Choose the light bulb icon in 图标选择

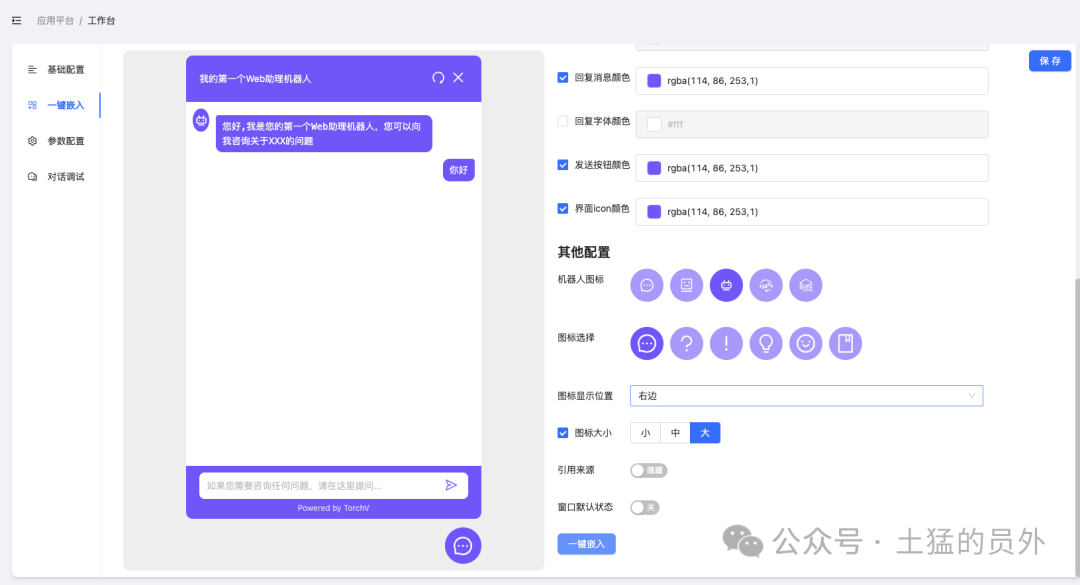point(766,343)
